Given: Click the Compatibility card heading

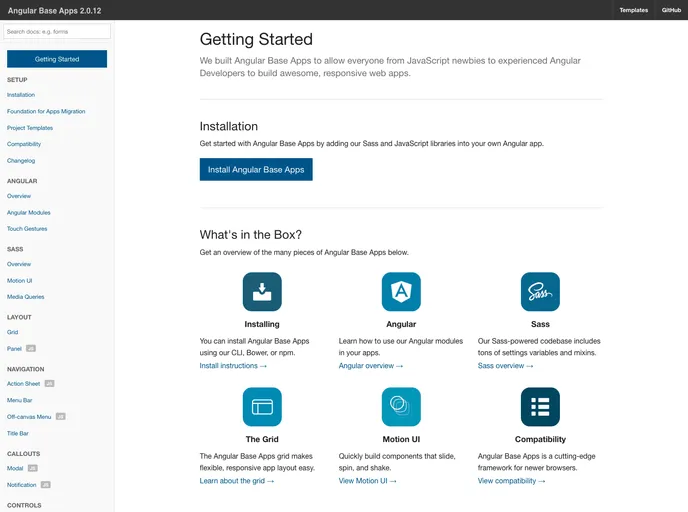Looking at the screenshot, I should [540, 439].
